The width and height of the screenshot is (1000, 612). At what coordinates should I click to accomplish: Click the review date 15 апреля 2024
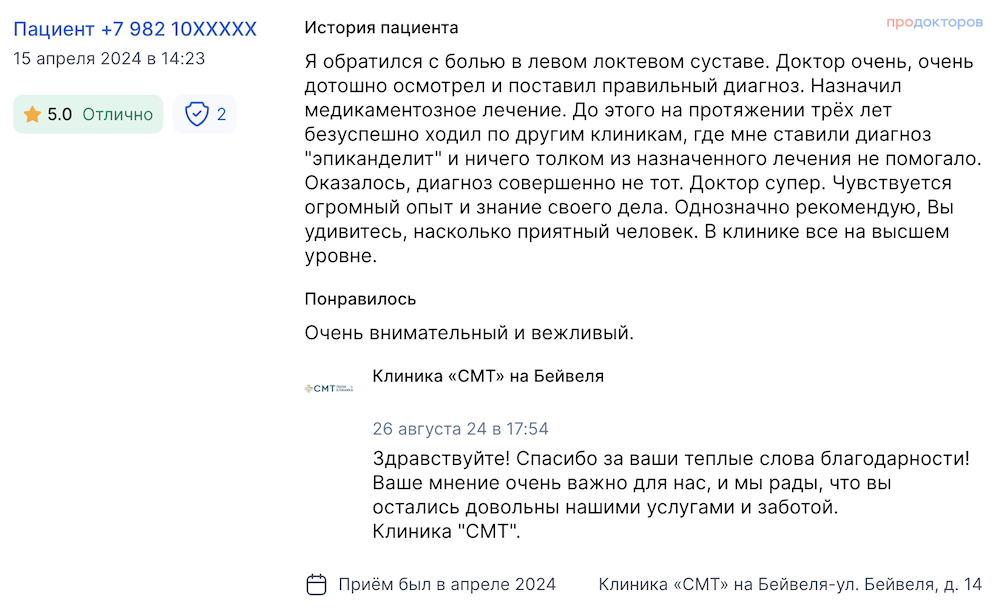(77, 59)
